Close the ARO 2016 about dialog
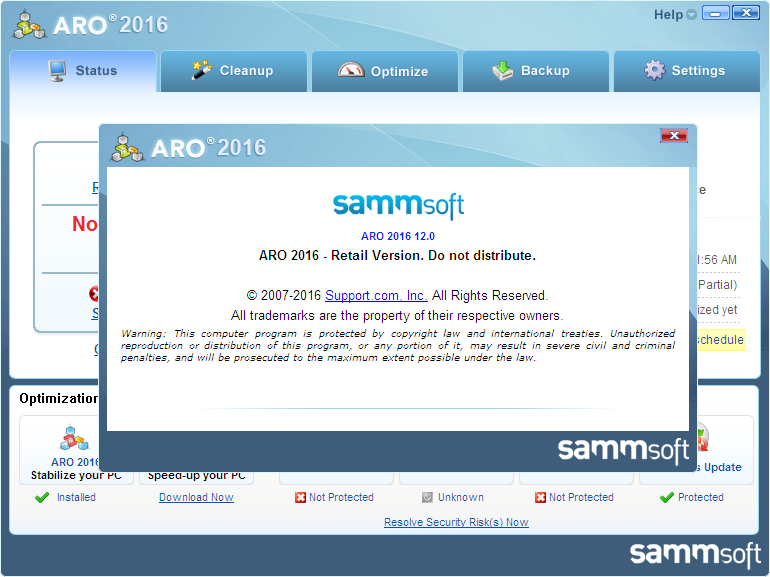 point(674,136)
